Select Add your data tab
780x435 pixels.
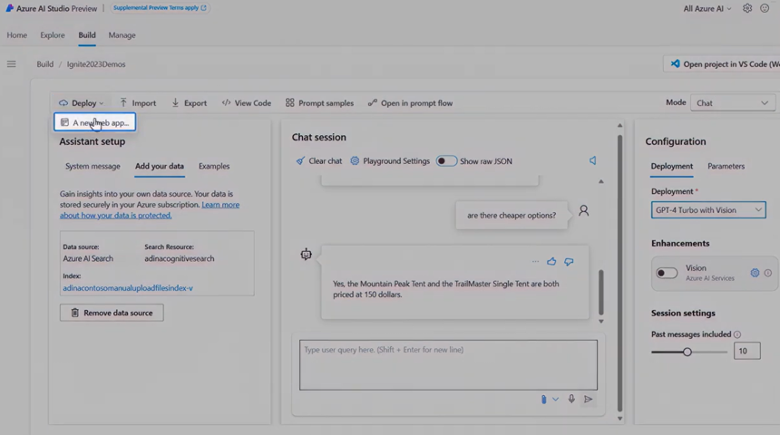[x=160, y=166]
